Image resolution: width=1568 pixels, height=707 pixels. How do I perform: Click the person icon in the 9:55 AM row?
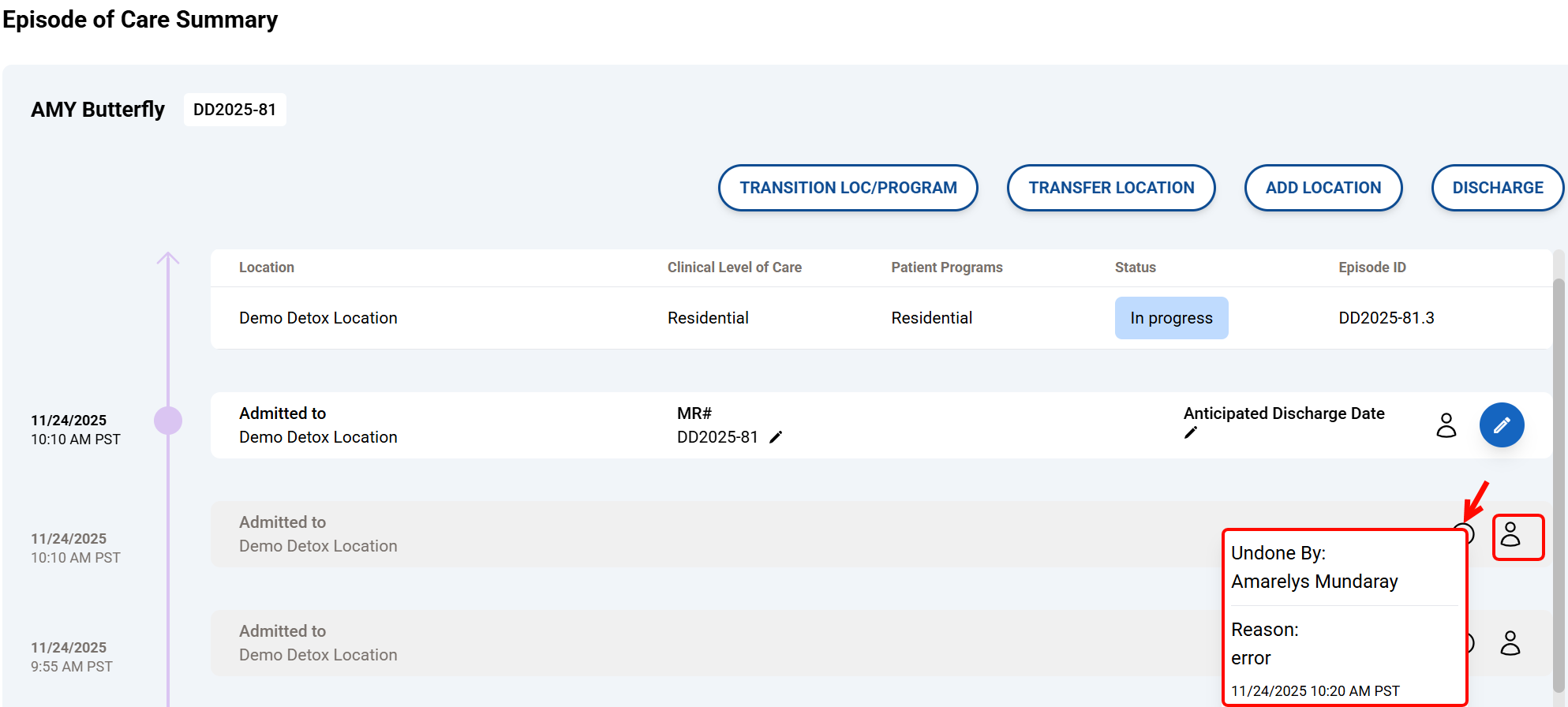tap(1510, 643)
